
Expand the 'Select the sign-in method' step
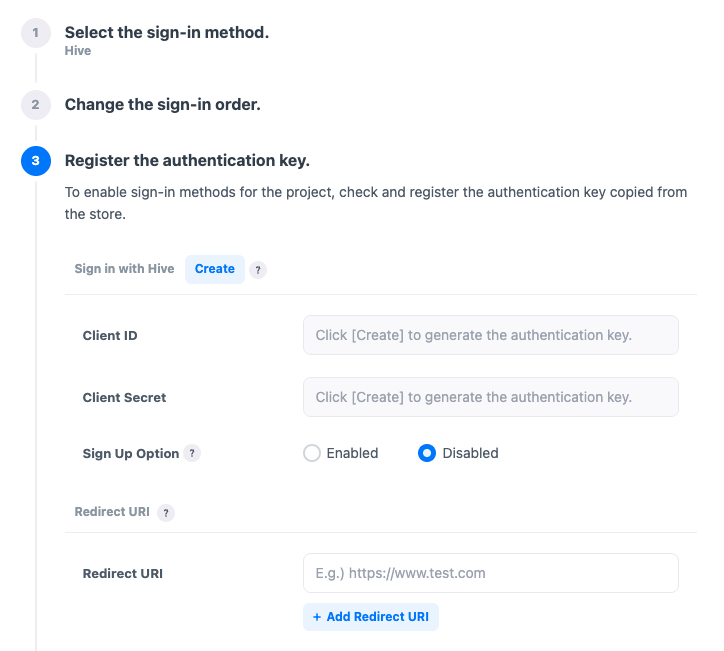pyautogui.click(x=167, y=32)
